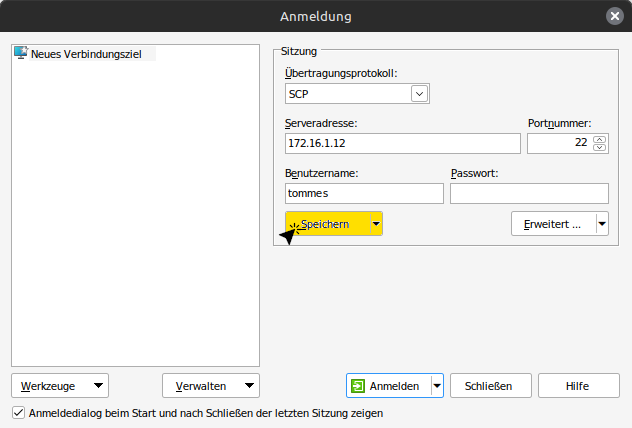Decrease the Portnummer with down arrow
The image size is (632, 428).
click(599, 148)
